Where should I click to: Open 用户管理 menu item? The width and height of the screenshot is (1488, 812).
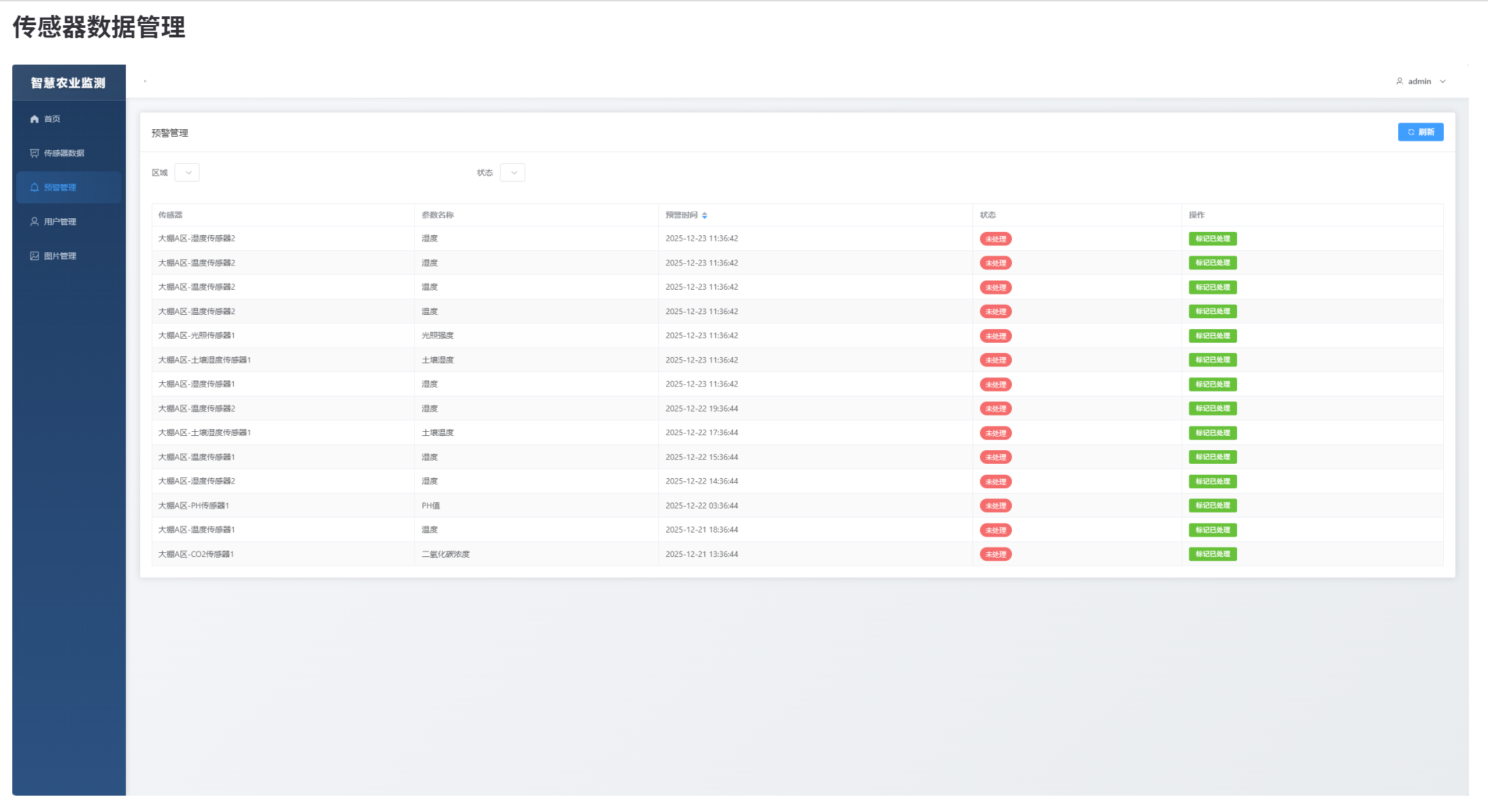[61, 222]
